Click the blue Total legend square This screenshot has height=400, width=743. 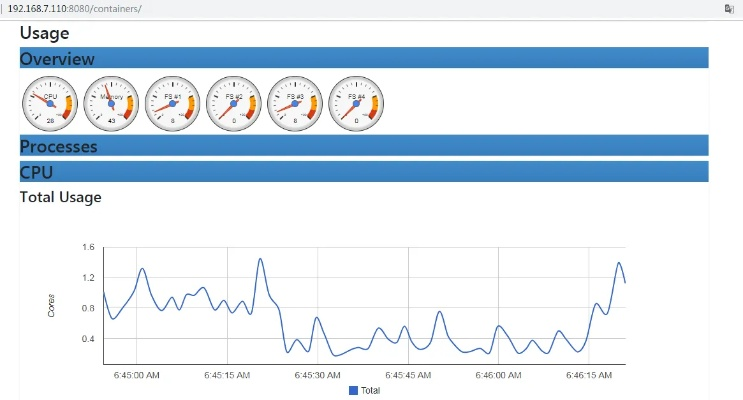coord(353,390)
